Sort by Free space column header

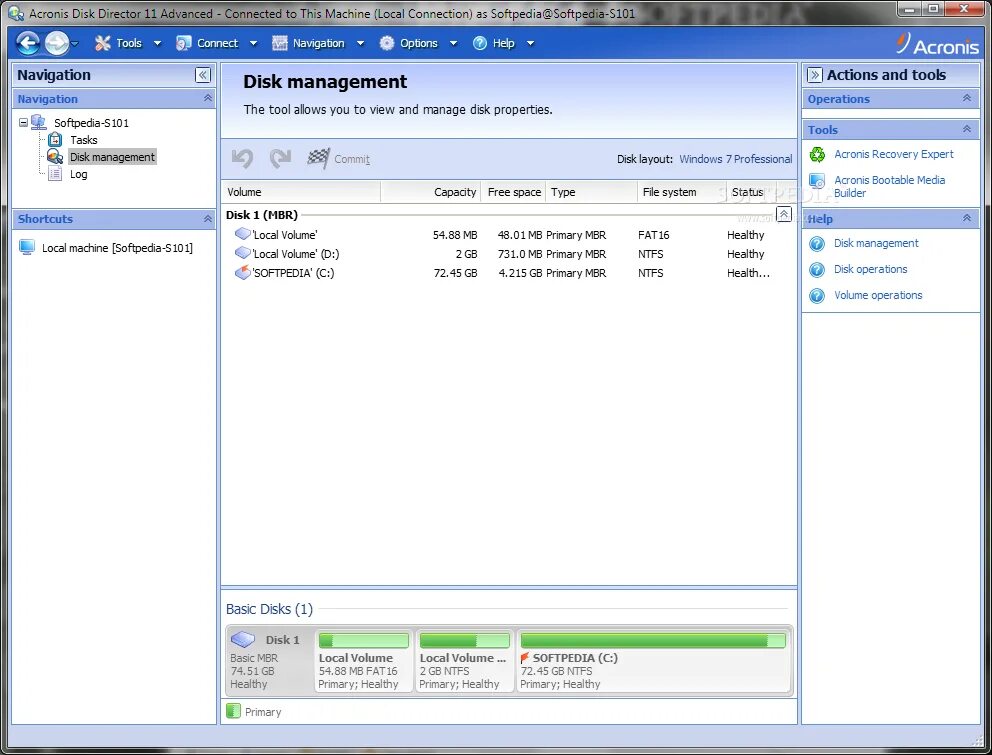[x=514, y=192]
